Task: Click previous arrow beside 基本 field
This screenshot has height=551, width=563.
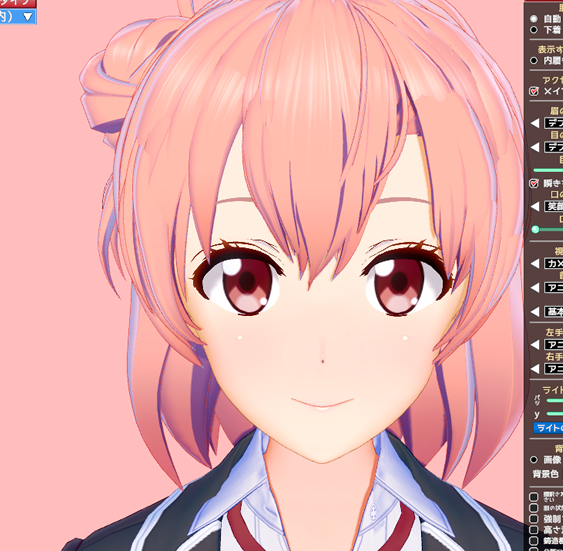Action: (535, 312)
